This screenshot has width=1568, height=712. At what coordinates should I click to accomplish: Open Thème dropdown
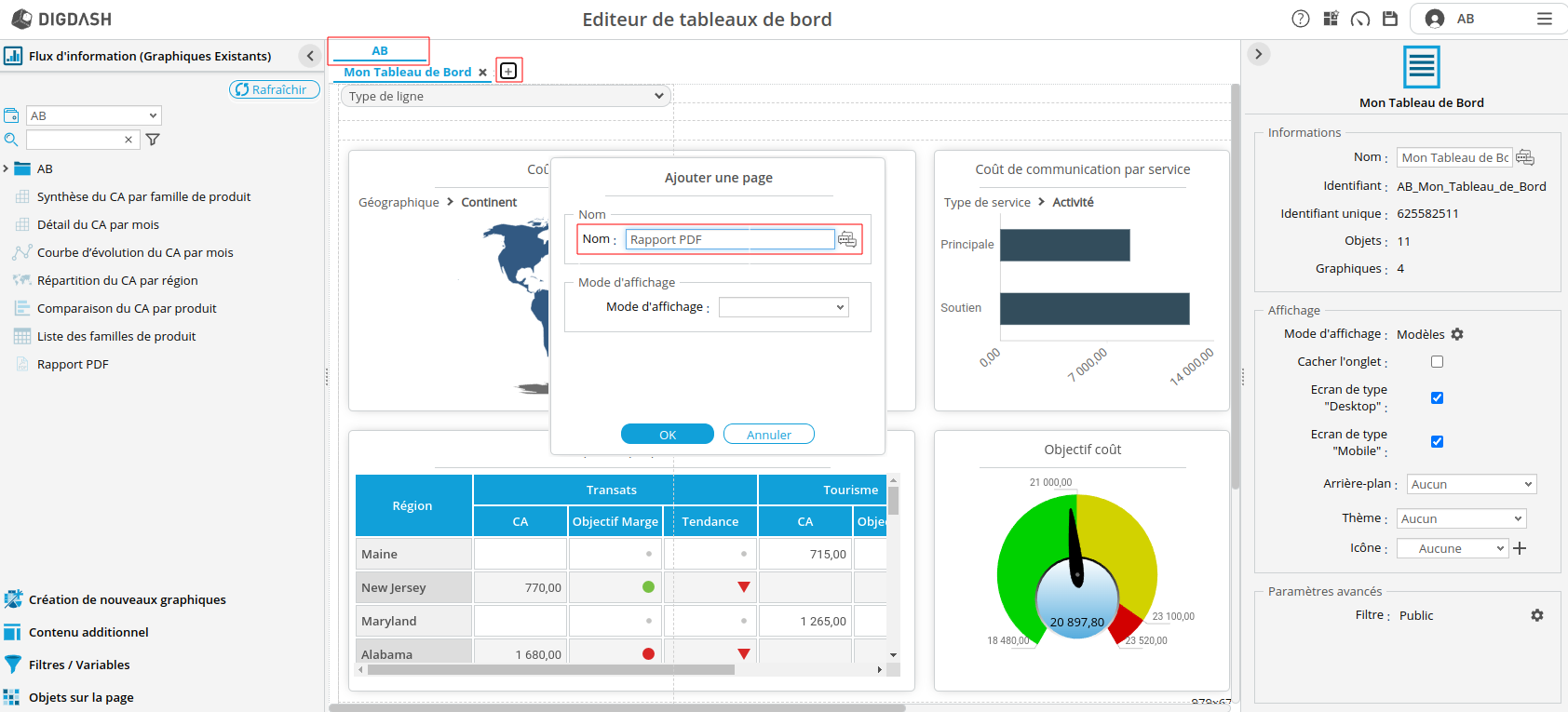1461,518
